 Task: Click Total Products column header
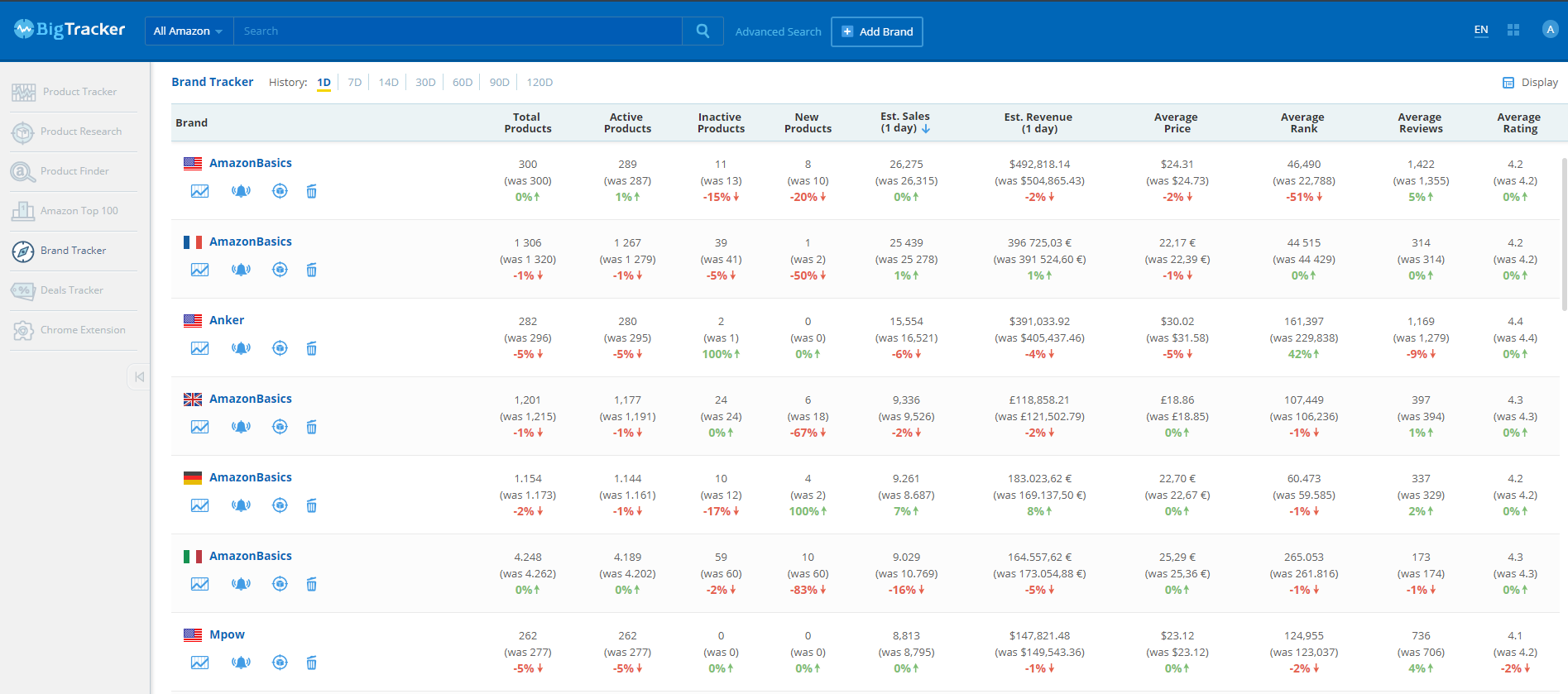[x=527, y=122]
